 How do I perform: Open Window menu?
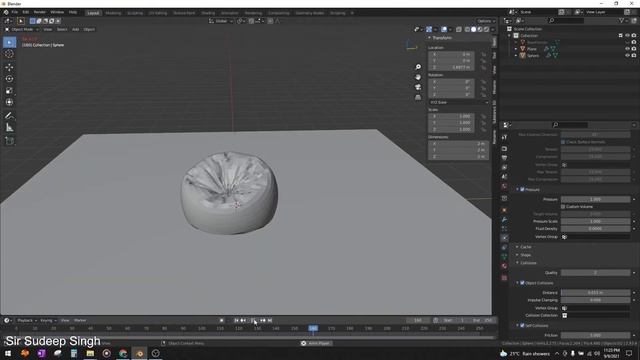[57, 12]
